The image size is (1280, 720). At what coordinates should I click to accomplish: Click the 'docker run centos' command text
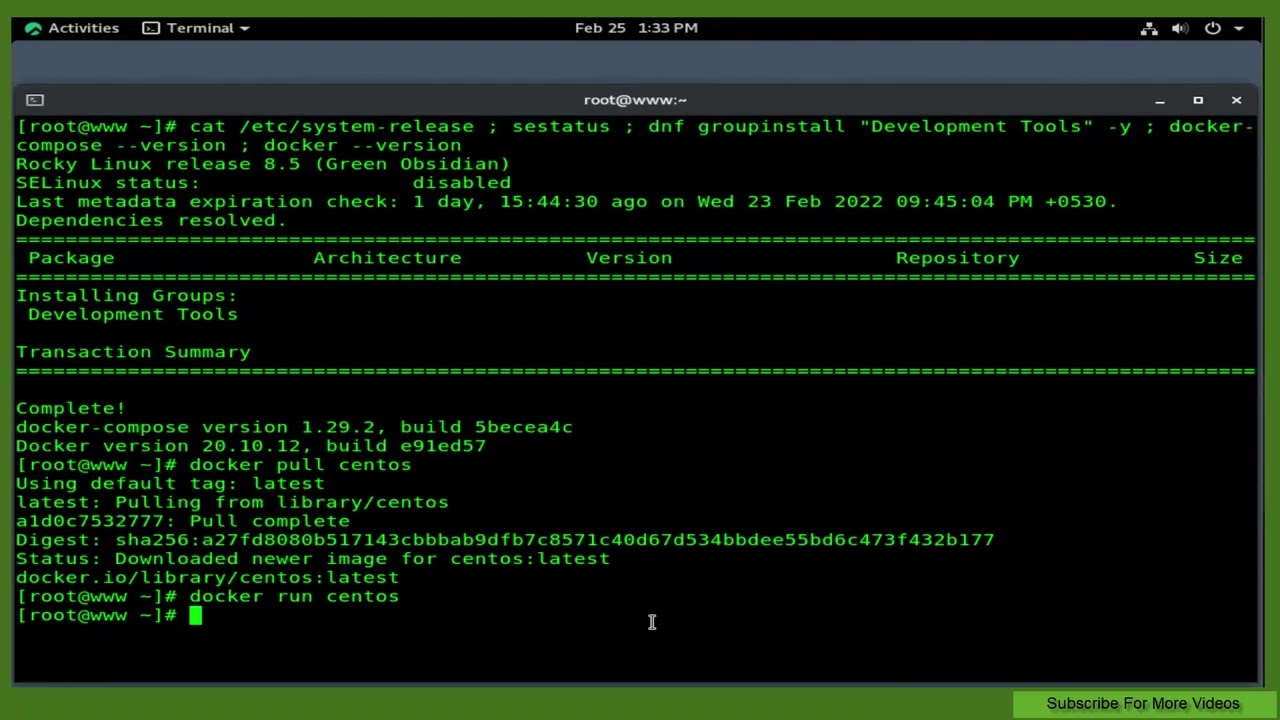(x=294, y=597)
